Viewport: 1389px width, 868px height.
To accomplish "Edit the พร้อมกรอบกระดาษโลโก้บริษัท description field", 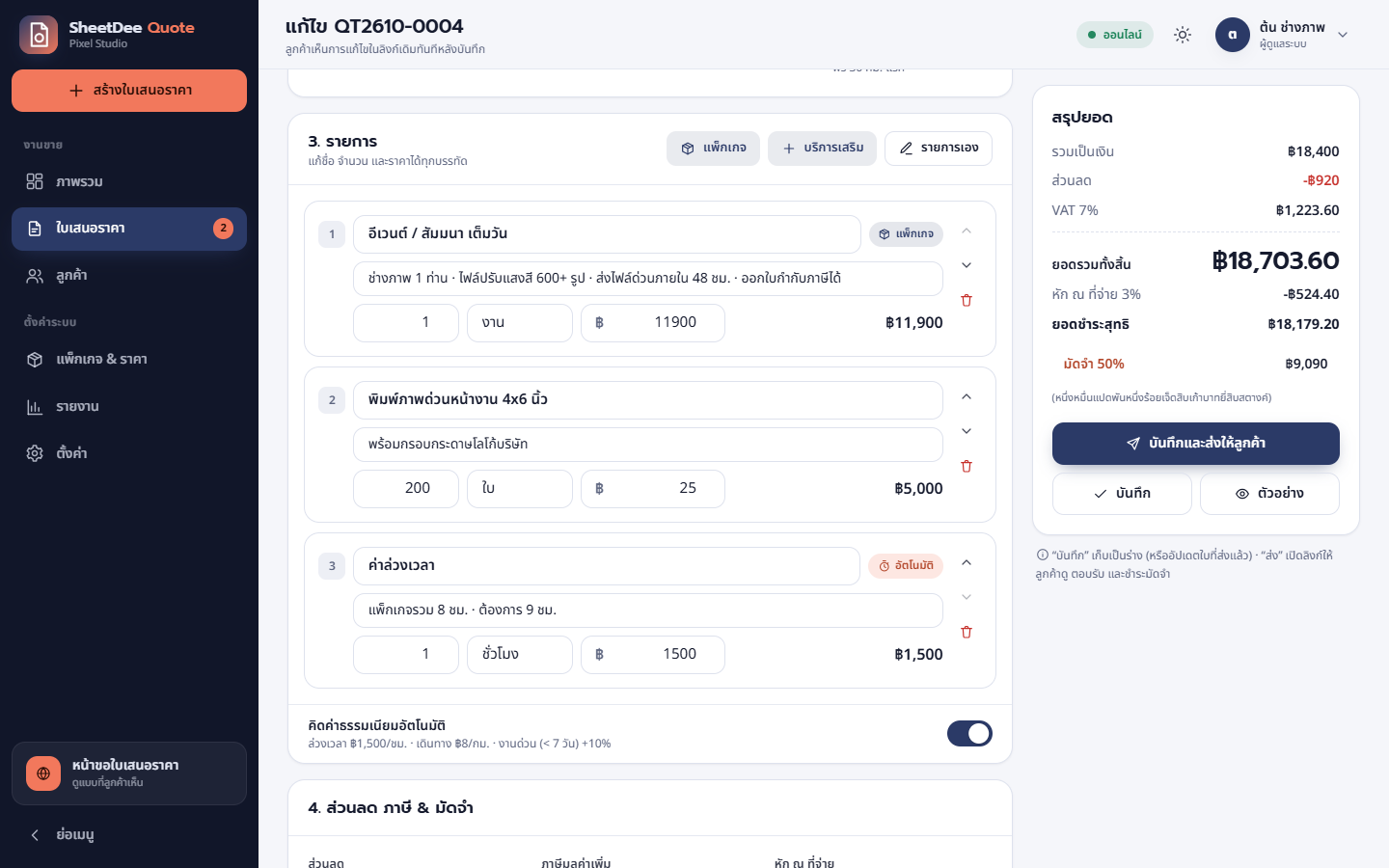I will 648,445.
